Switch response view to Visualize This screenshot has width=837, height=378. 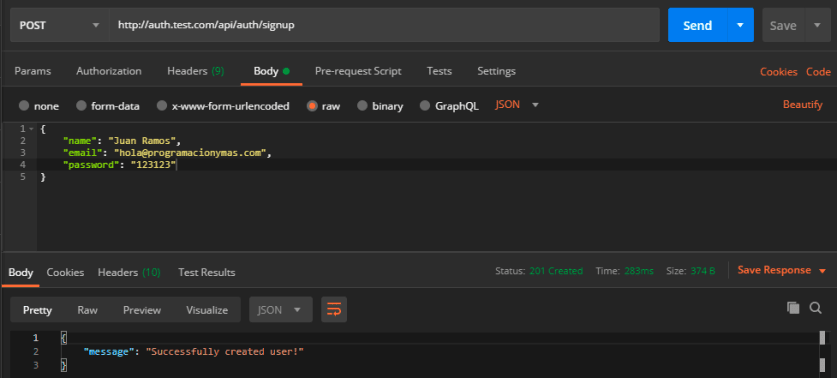pos(207,310)
